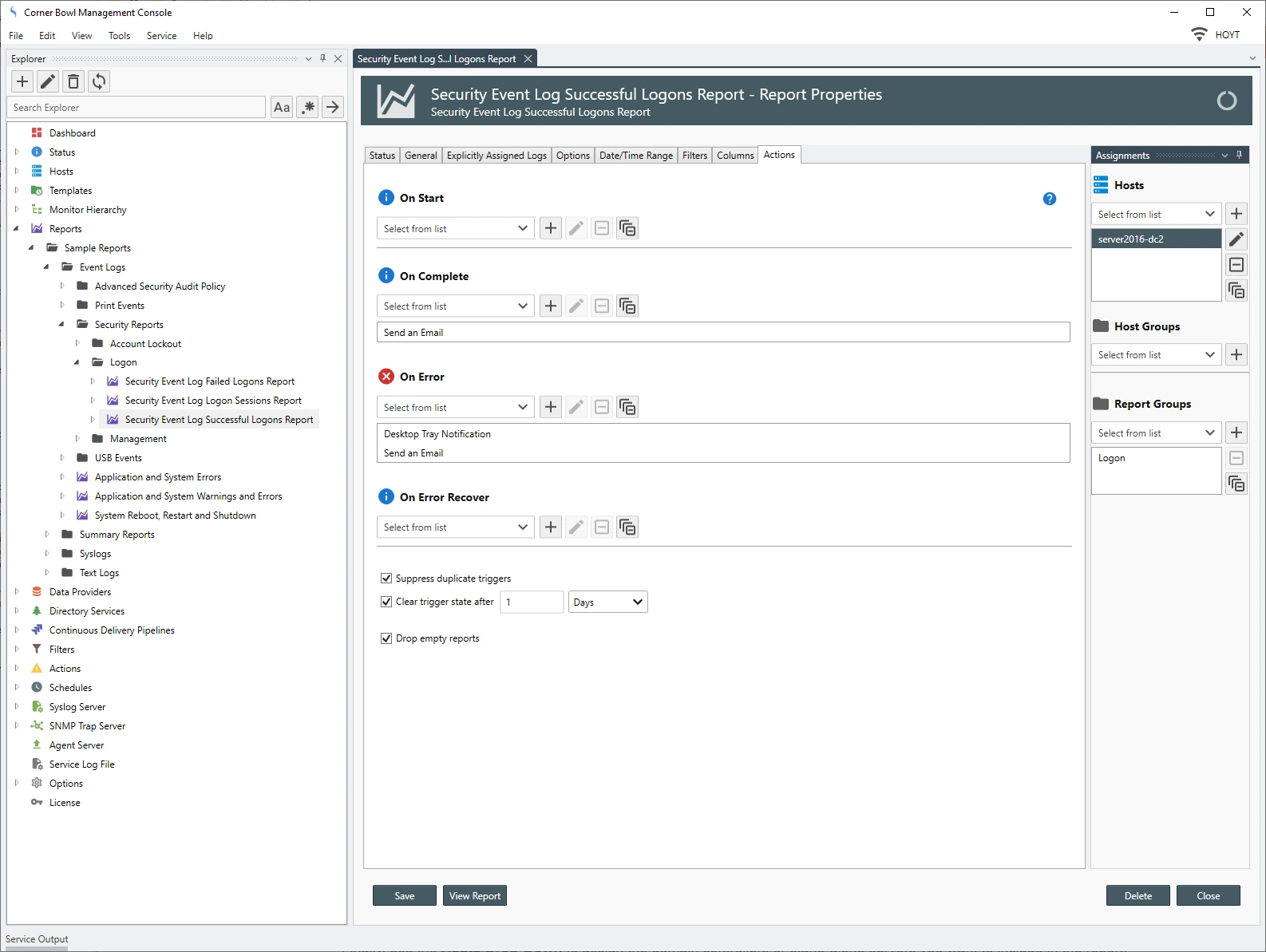This screenshot has height=952, width=1266.
Task: Click the View Report button
Action: (475, 896)
